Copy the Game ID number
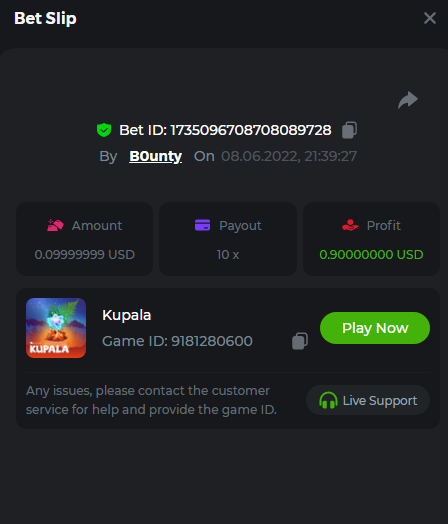The height and width of the screenshot is (524, 448). pos(300,341)
